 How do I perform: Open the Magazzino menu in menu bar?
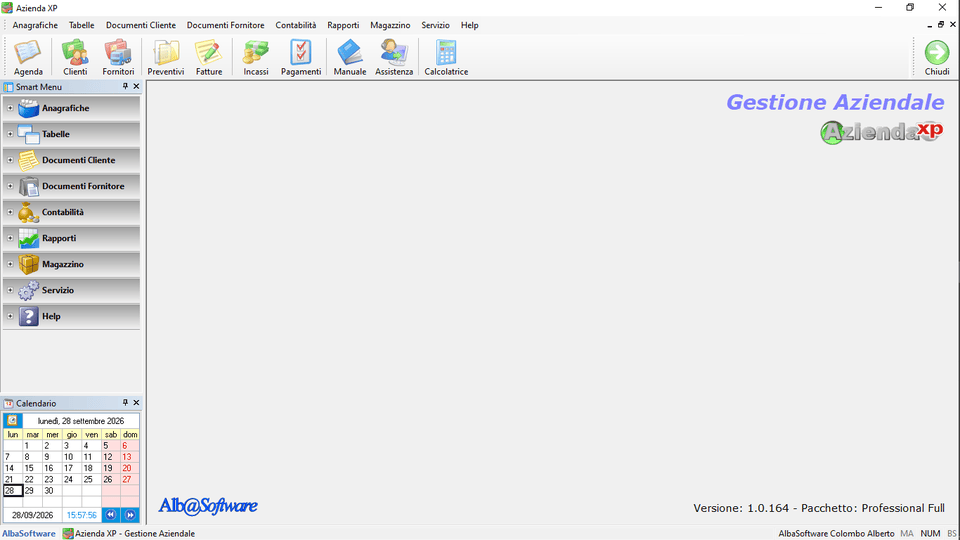(390, 25)
